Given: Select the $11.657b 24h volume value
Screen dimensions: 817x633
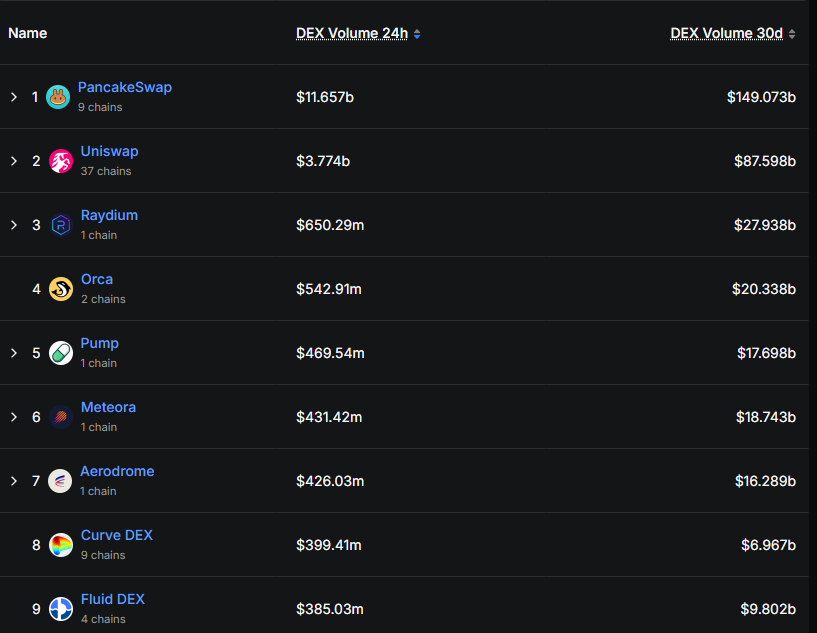Looking at the screenshot, I should pyautogui.click(x=325, y=97).
